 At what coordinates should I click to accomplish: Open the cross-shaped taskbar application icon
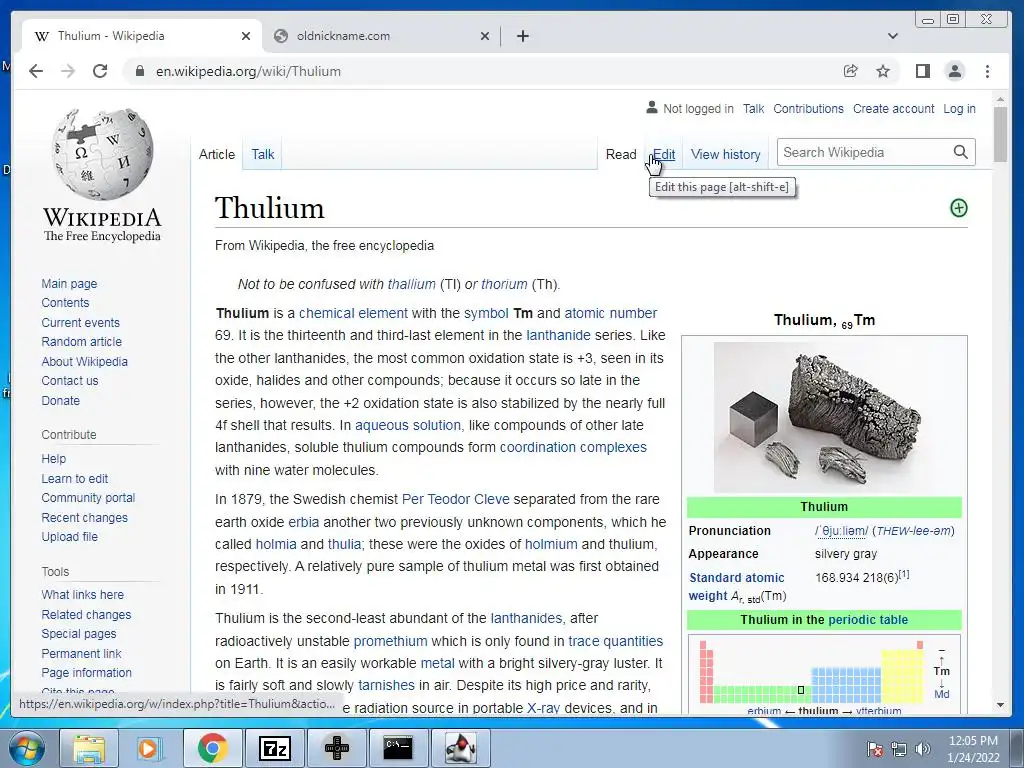(336, 748)
